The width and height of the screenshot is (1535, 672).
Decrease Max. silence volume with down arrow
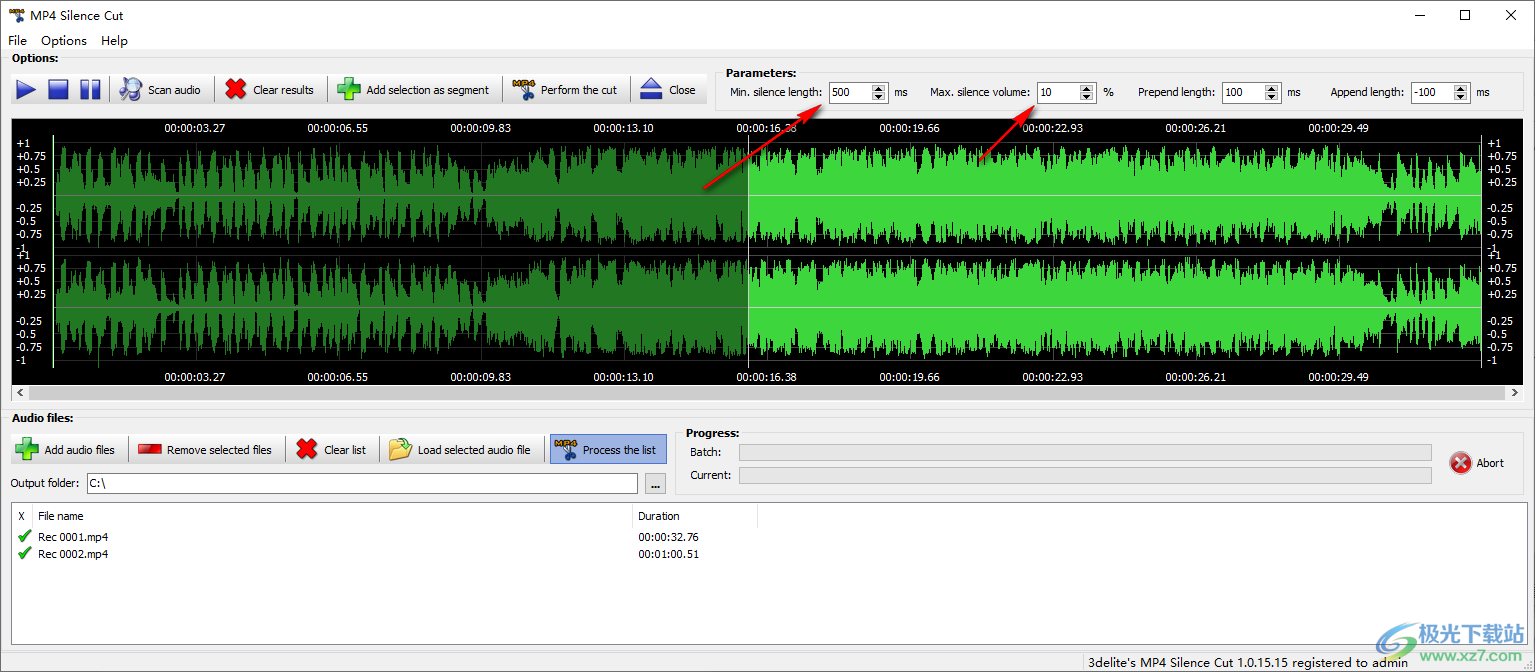click(1087, 97)
